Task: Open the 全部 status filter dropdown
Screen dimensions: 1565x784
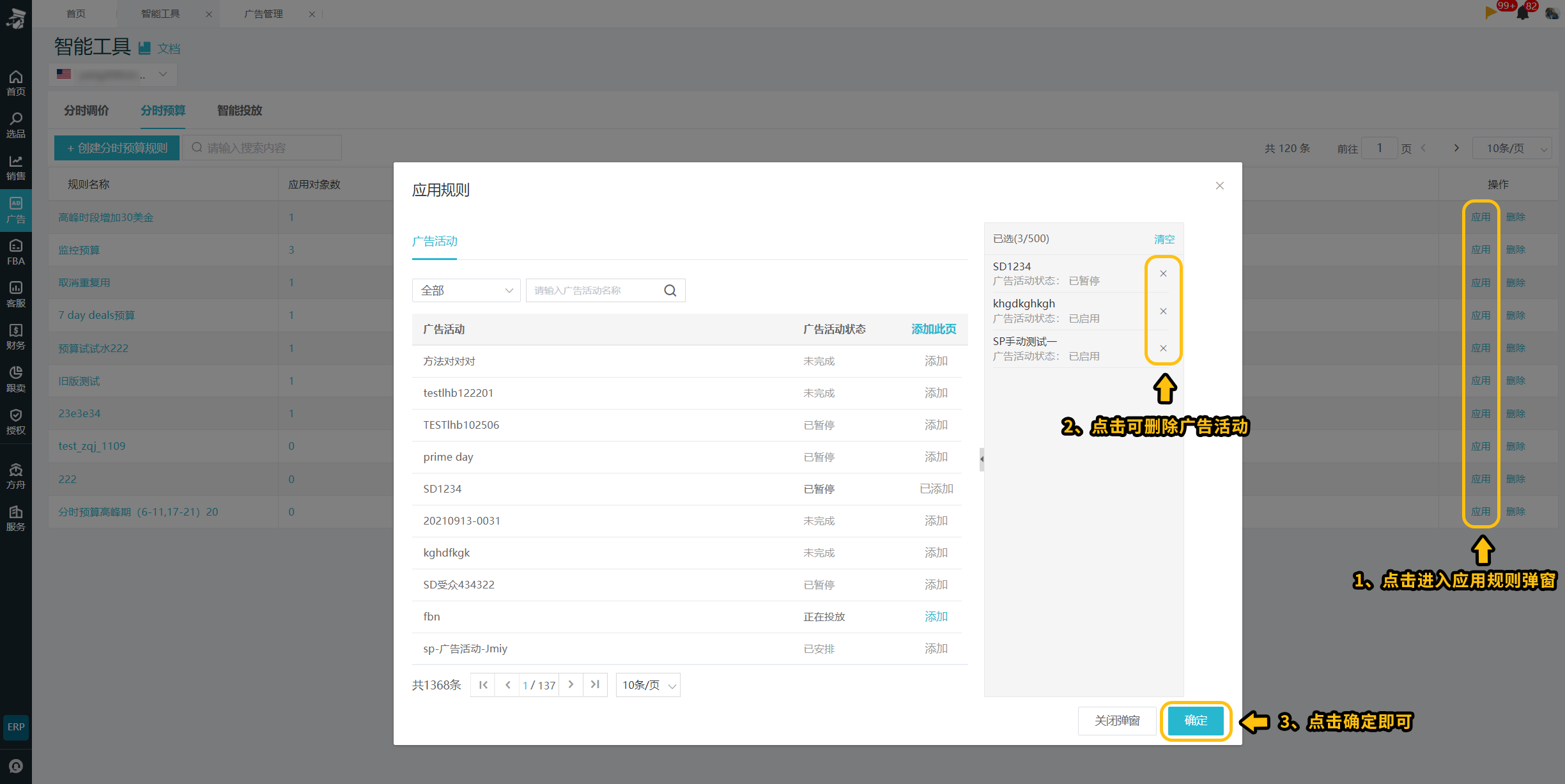Action: pos(466,291)
